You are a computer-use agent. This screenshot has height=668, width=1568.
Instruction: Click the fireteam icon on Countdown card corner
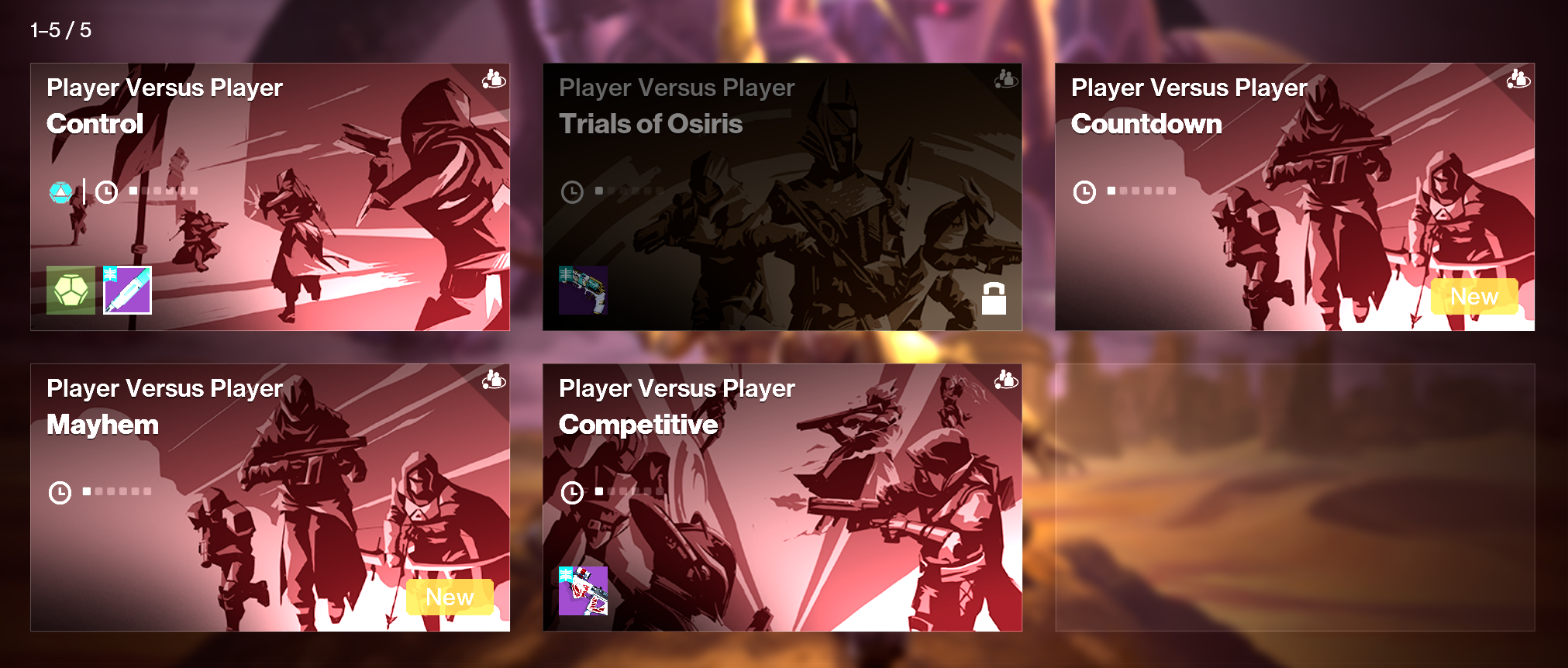(x=1518, y=78)
